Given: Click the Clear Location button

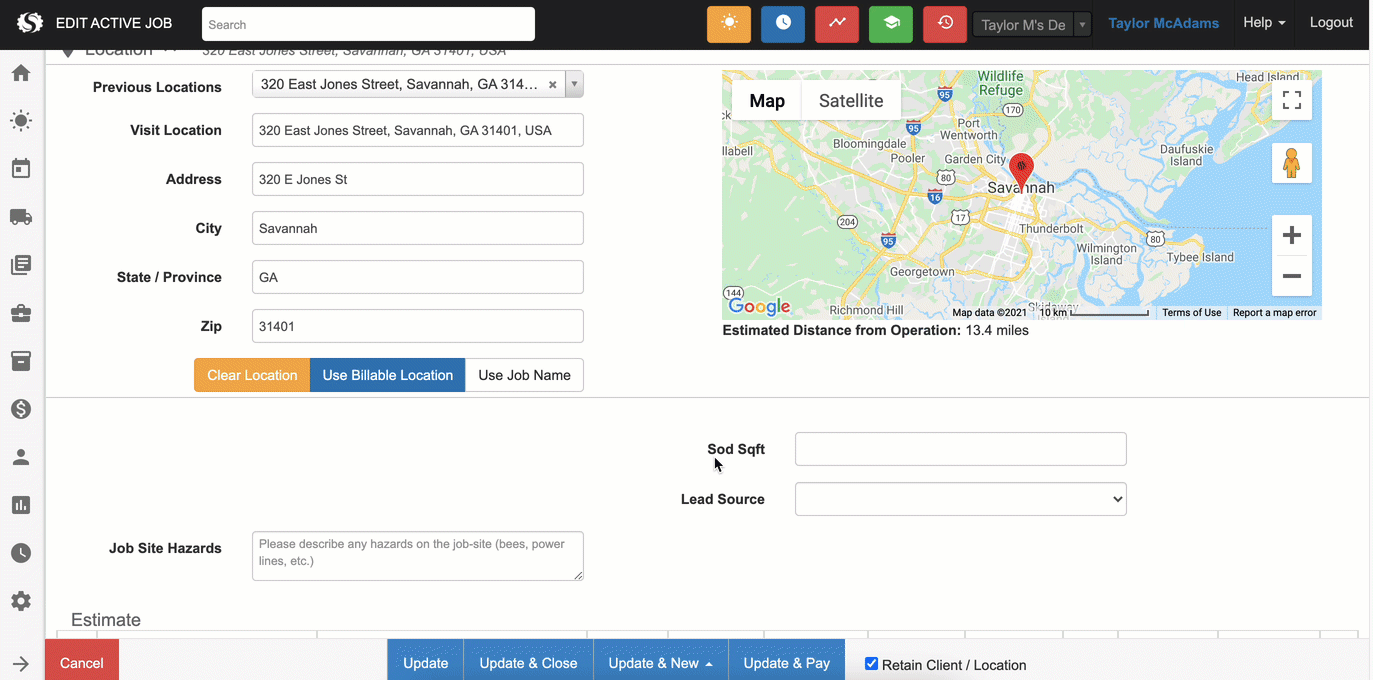Looking at the screenshot, I should coord(252,375).
